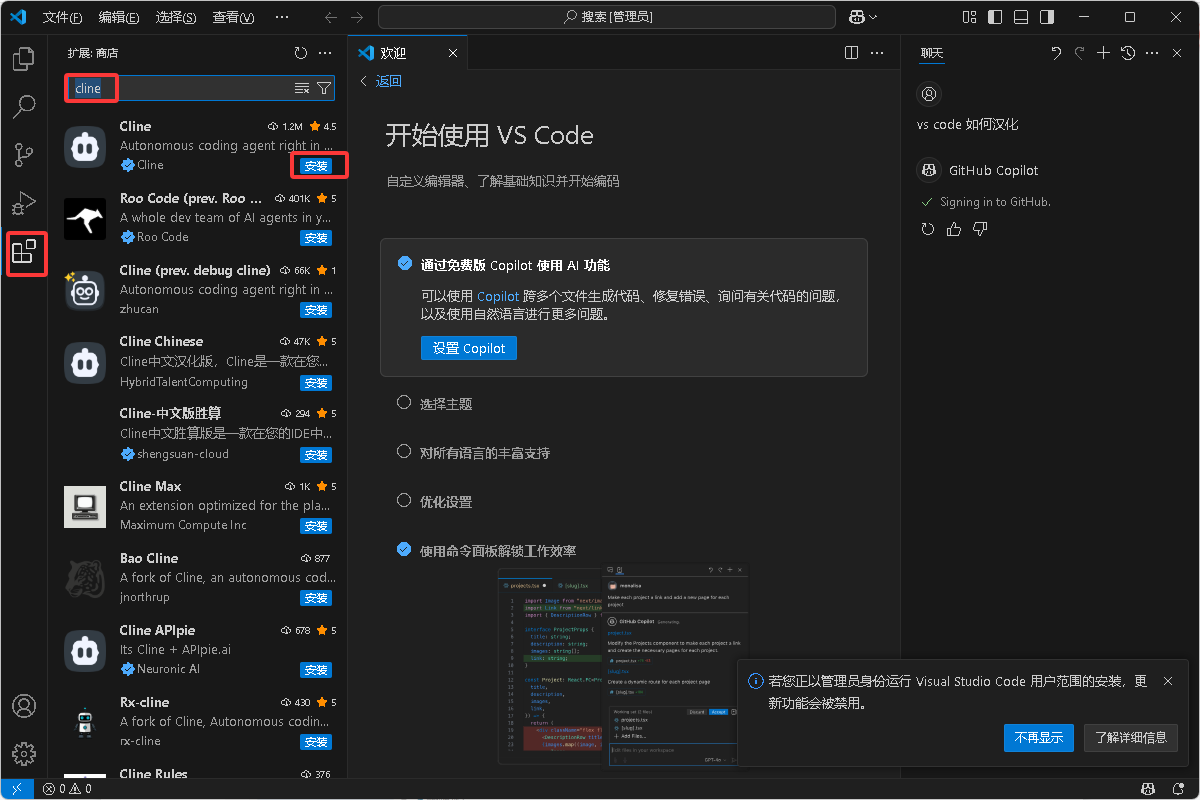This screenshot has height=800, width=1200.
Task: Open notifications bell in status bar
Action: pos(1178,788)
